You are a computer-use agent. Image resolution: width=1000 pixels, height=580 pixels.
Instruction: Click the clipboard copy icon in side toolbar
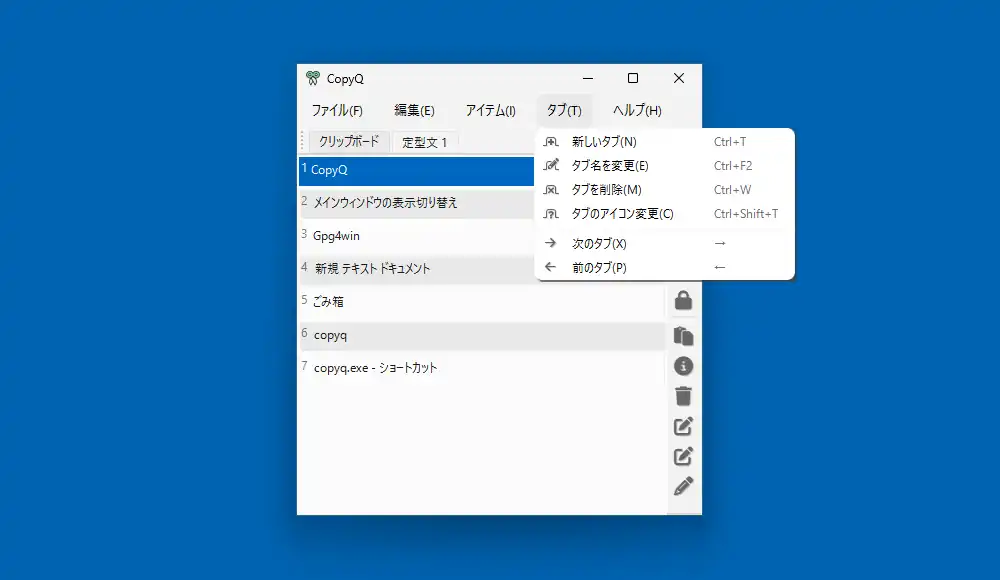tap(684, 336)
